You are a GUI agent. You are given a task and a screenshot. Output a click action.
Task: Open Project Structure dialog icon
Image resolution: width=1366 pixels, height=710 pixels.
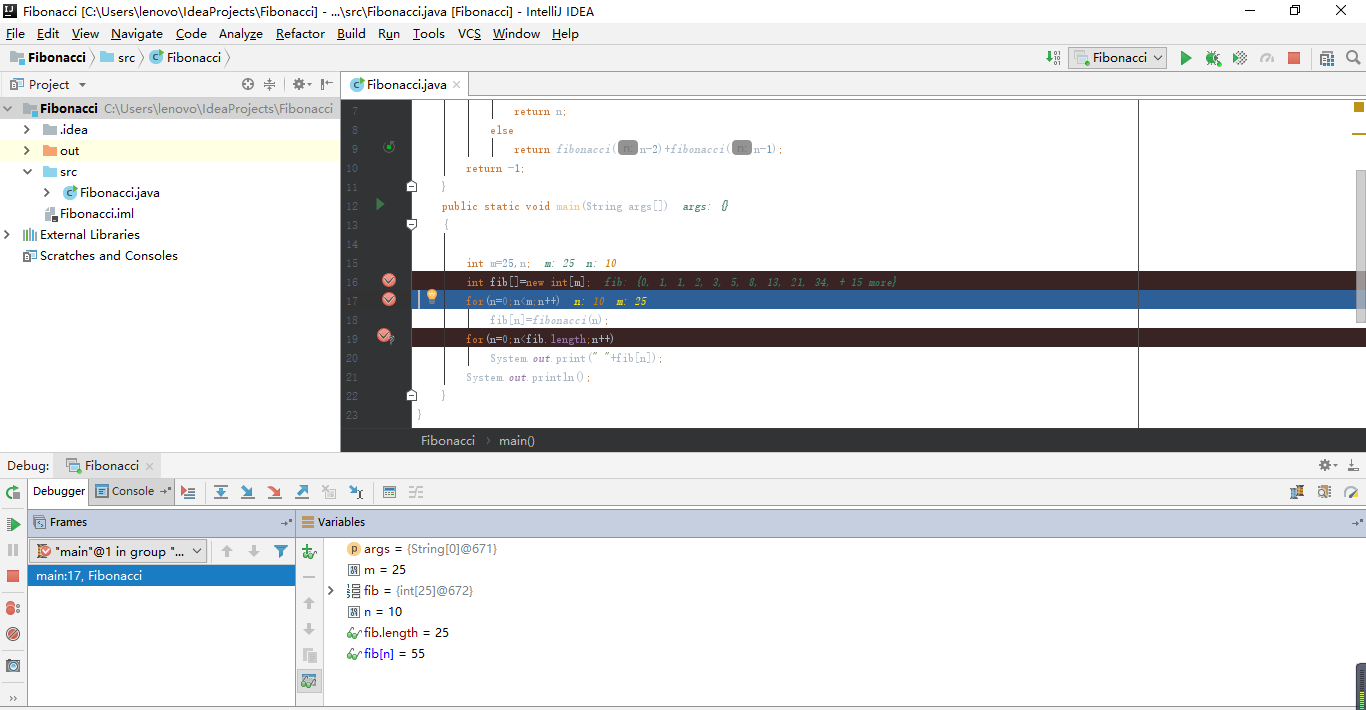click(1327, 58)
